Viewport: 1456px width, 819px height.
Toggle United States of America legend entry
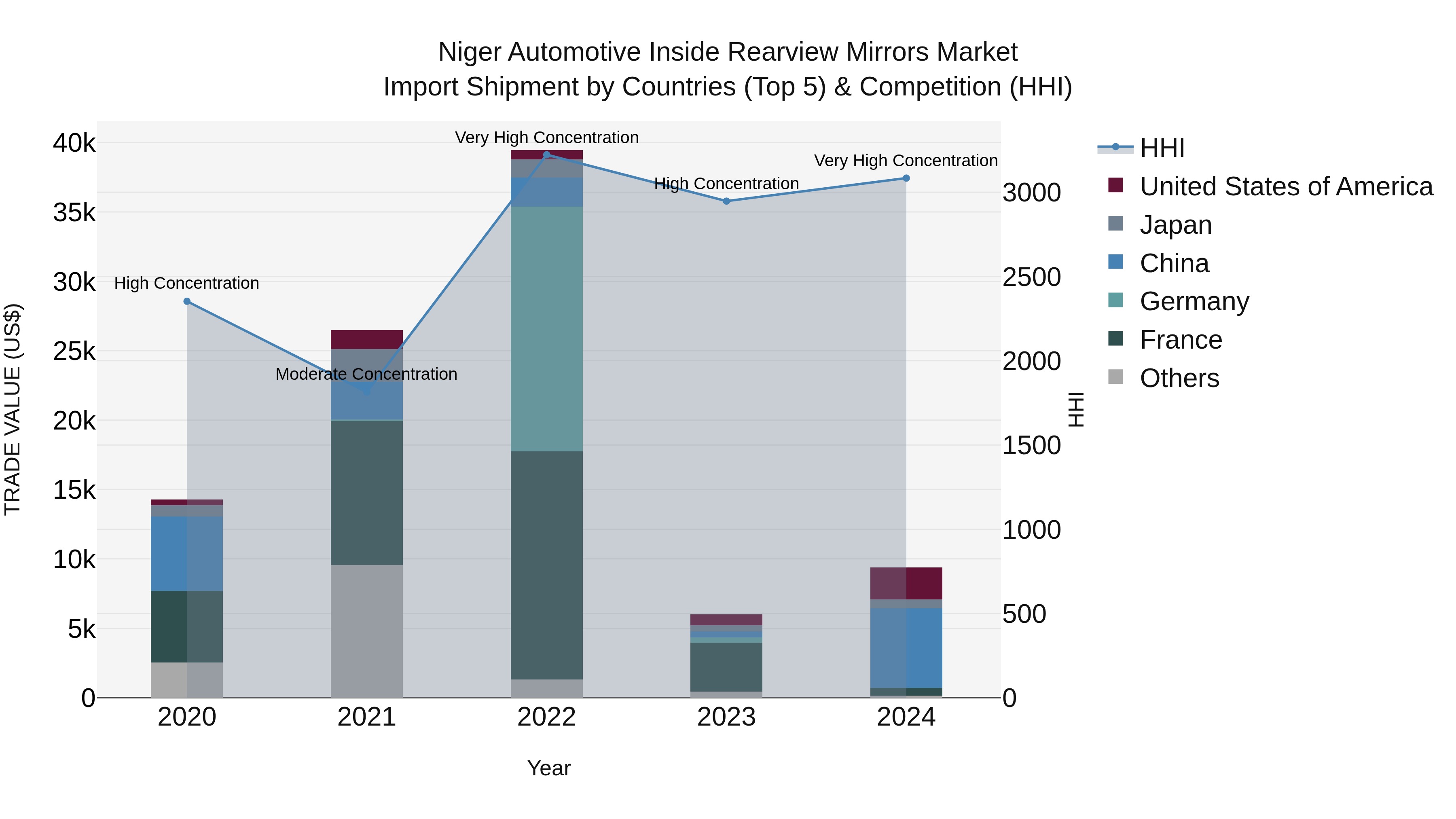1271,186
